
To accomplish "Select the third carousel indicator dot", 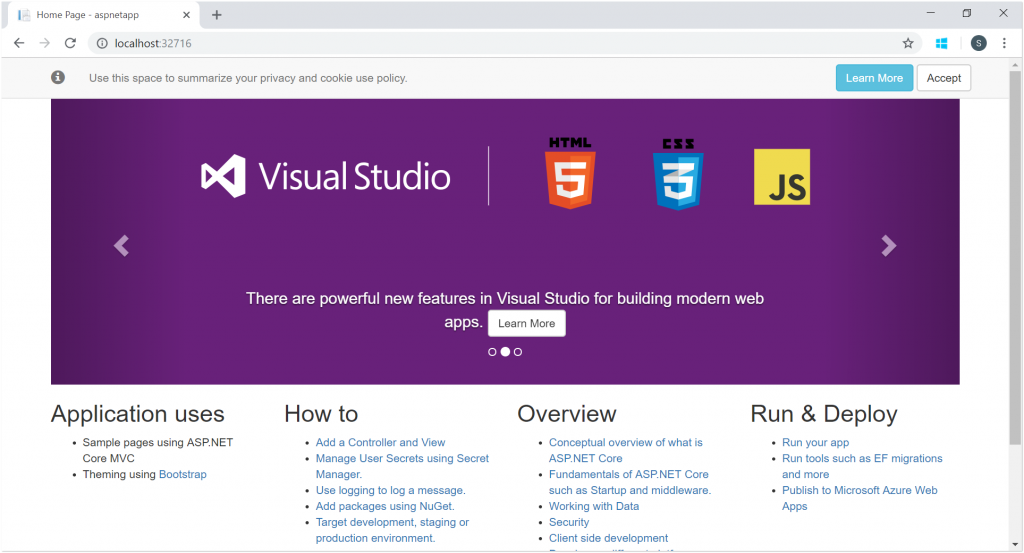I will click(518, 352).
